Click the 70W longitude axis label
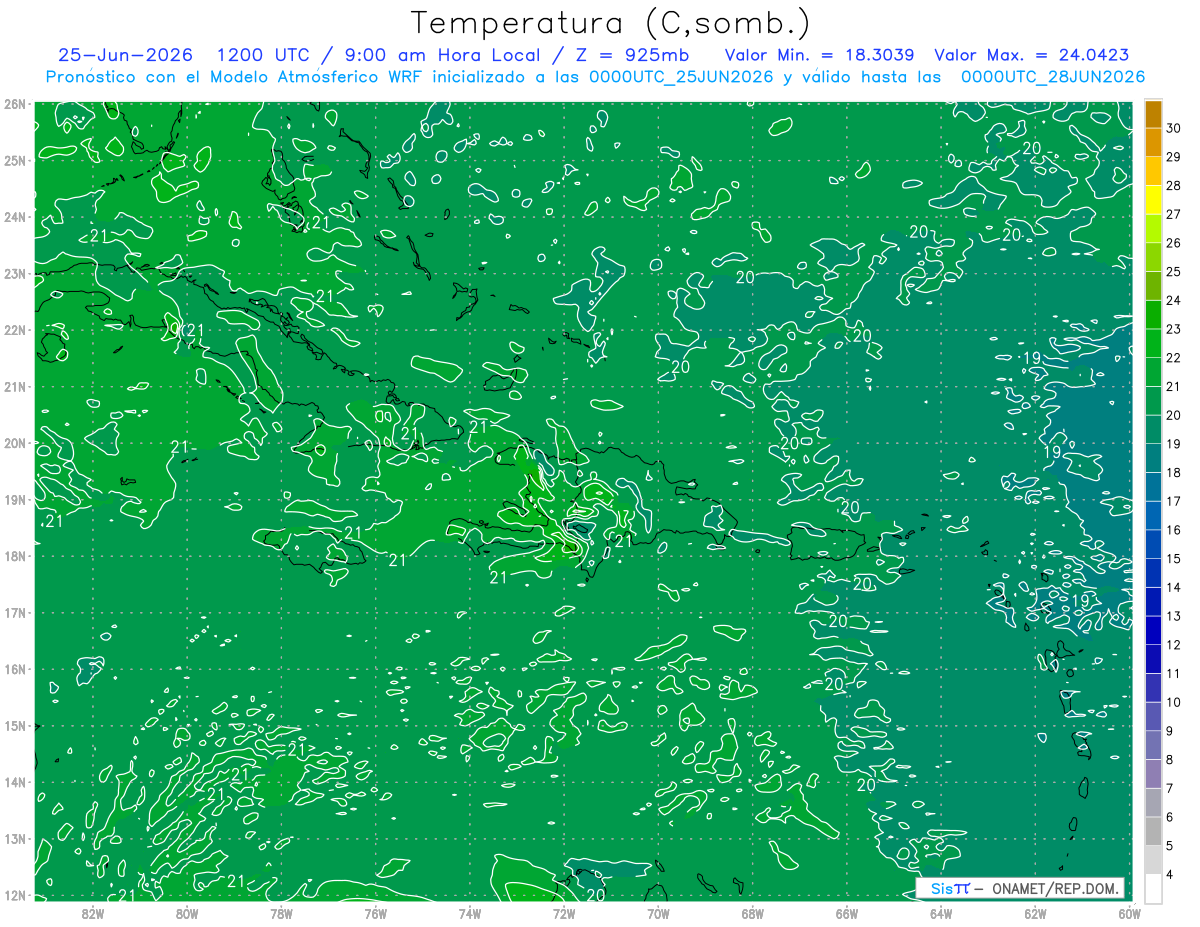 point(658,913)
